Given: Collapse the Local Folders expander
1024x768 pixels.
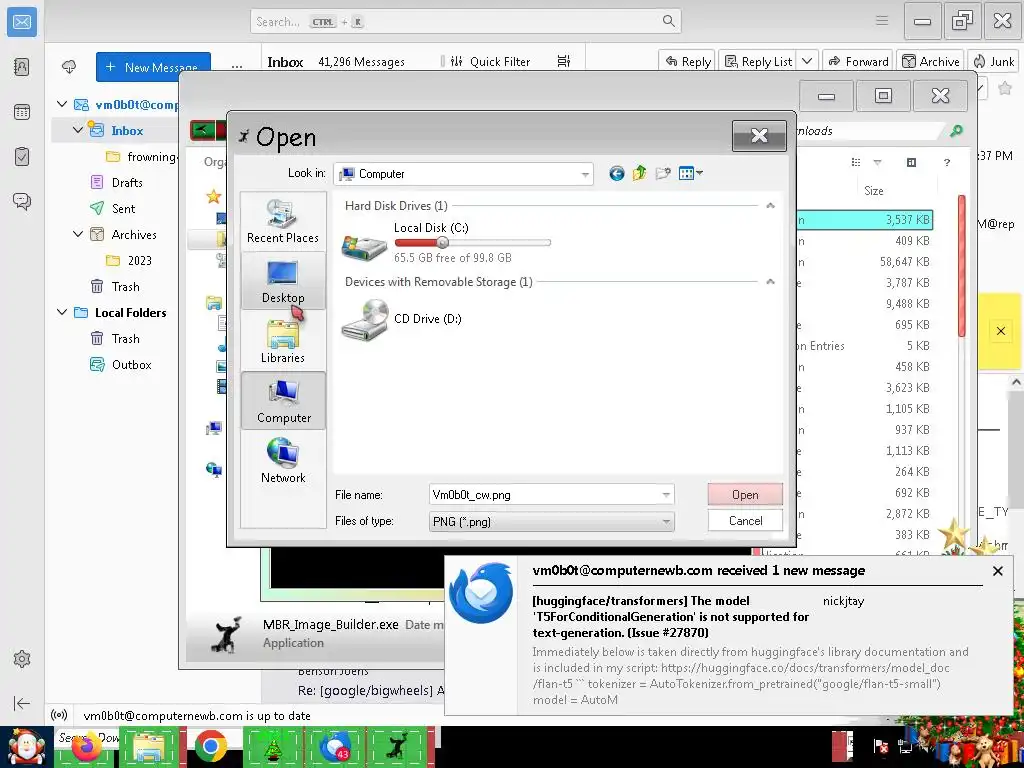Looking at the screenshot, I should (62, 312).
